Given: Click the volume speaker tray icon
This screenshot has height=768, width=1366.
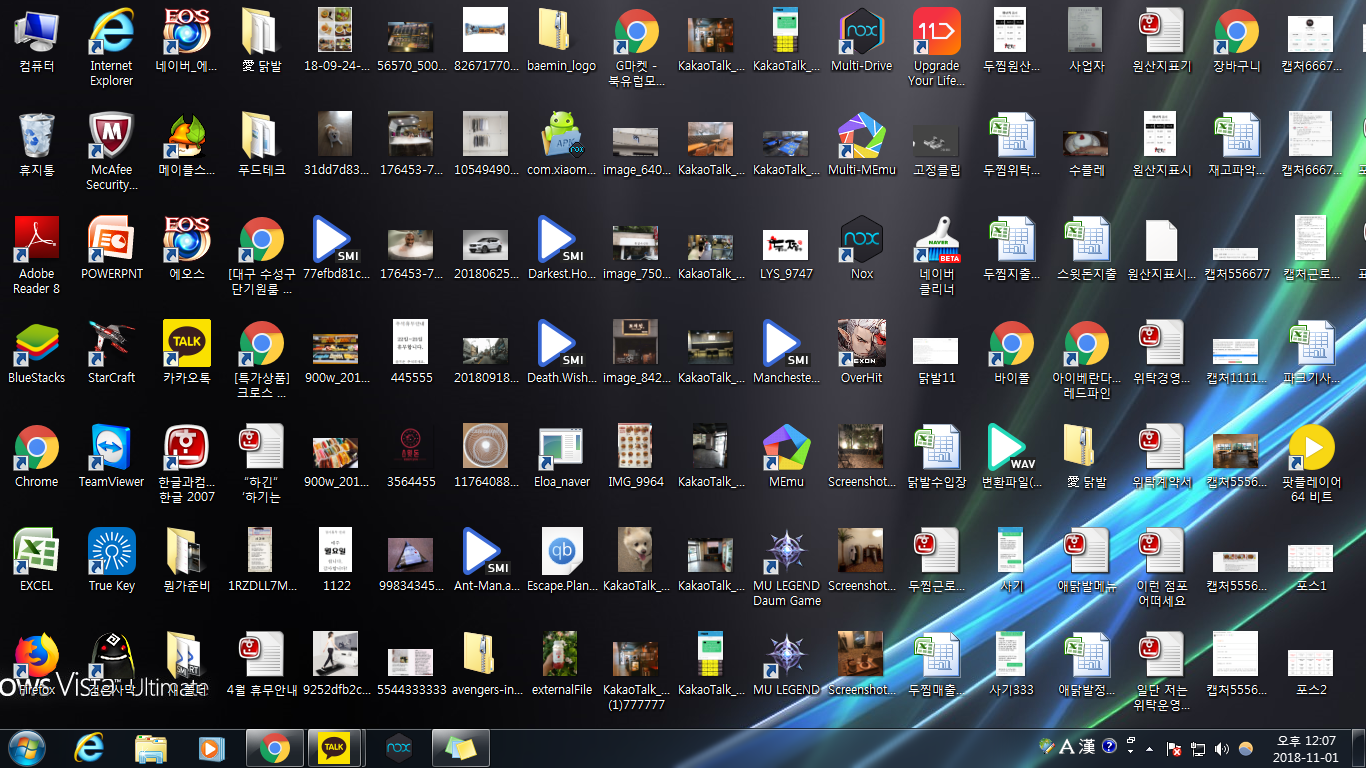Looking at the screenshot, I should [x=1221, y=748].
